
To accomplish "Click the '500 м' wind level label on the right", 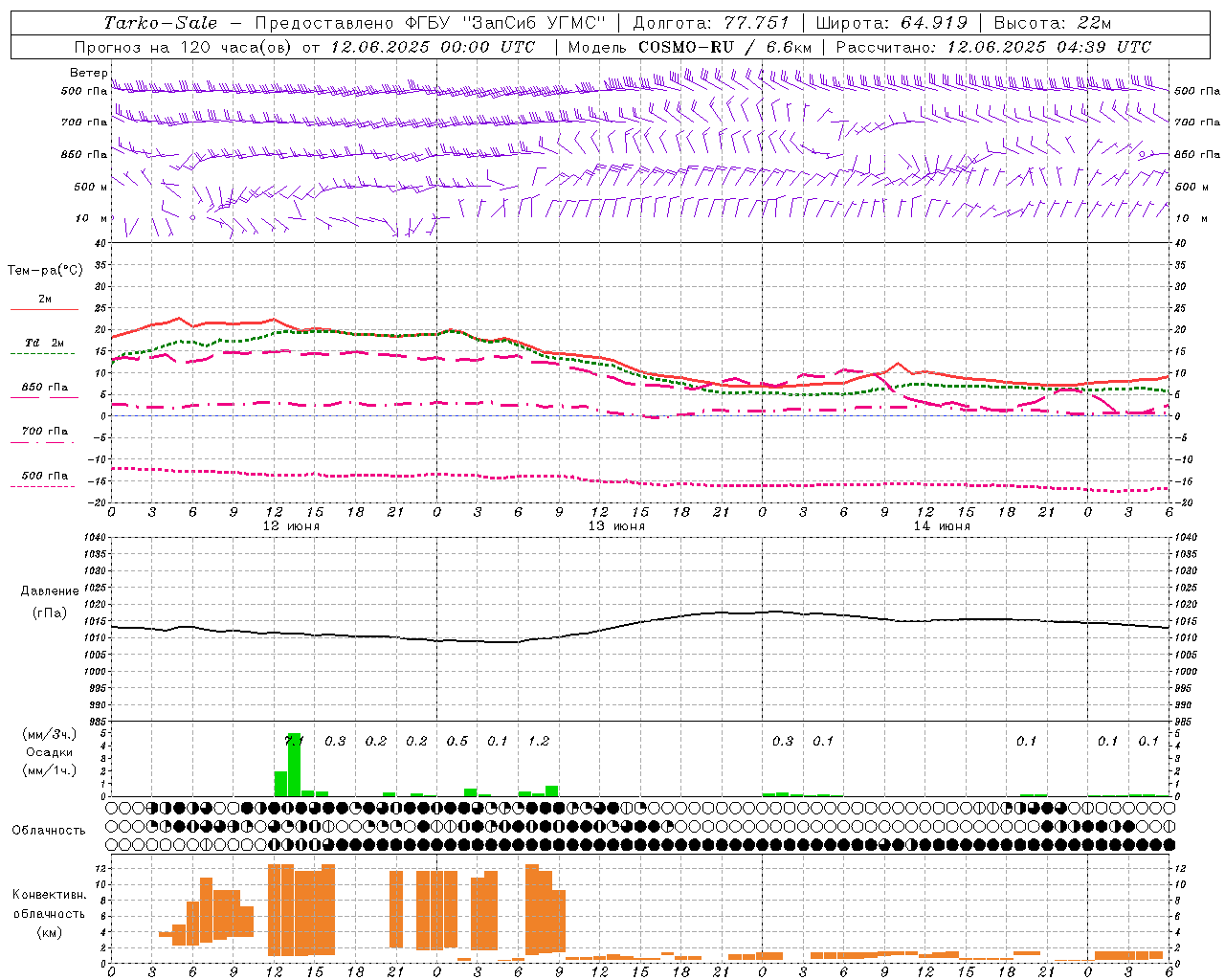I will pyautogui.click(x=1191, y=187).
